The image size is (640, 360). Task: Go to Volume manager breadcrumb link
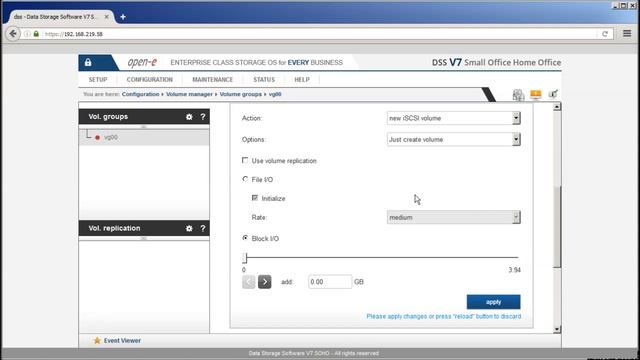coord(189,94)
